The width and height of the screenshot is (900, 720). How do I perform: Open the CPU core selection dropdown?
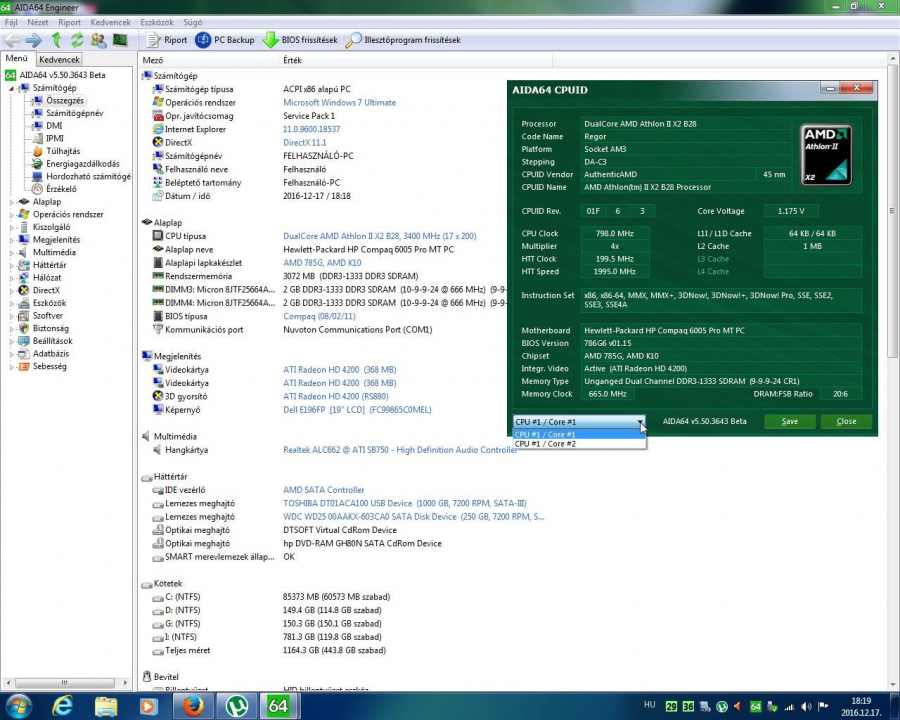click(x=579, y=421)
